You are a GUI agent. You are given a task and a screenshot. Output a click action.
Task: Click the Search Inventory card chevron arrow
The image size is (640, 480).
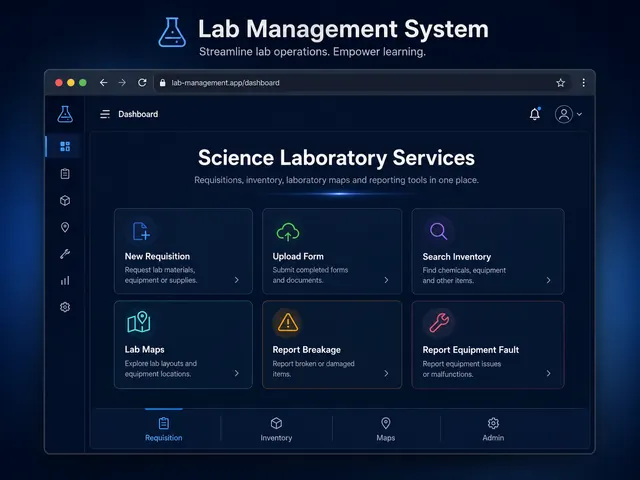549,280
